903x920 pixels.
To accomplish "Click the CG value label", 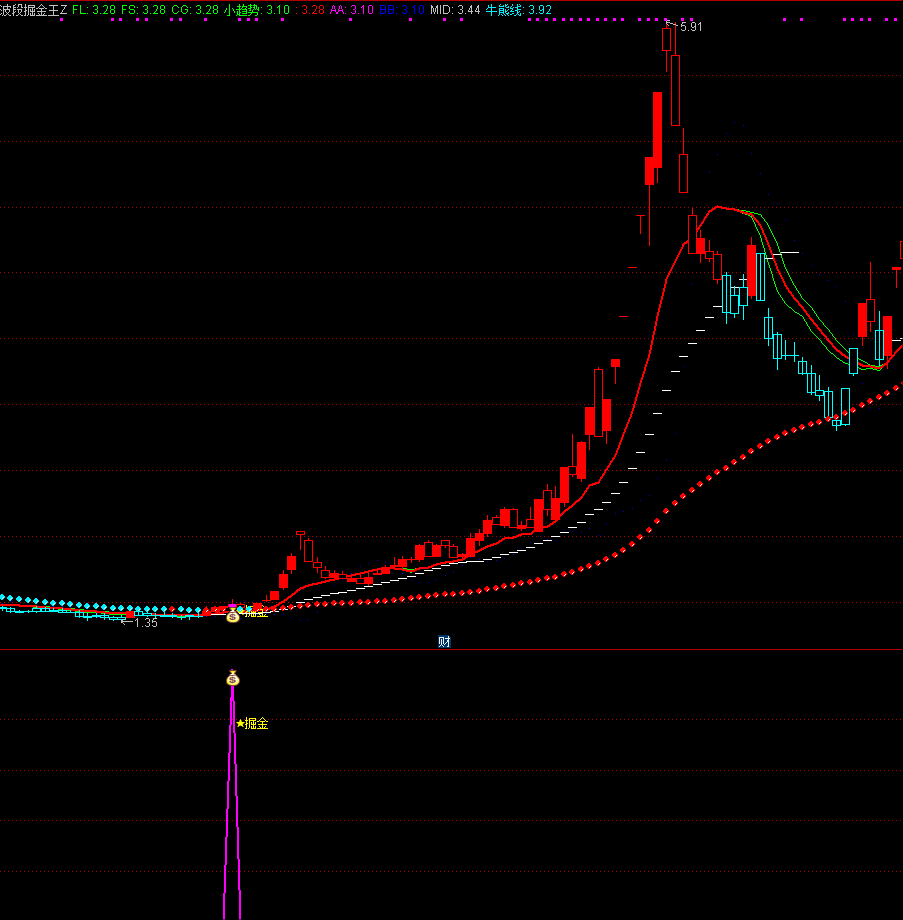I will pos(194,10).
